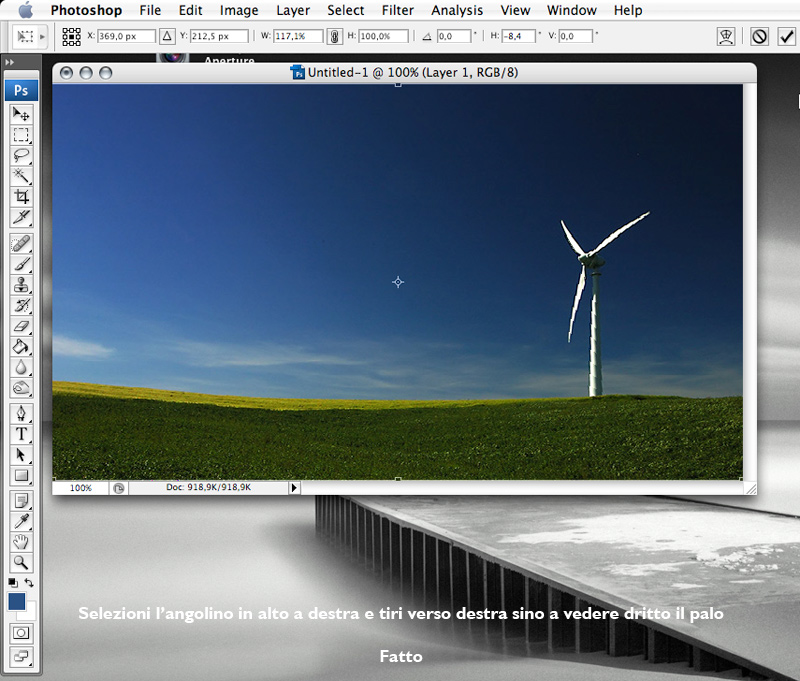Screen dimensions: 800x681
Task: Cancel transform with the no-entry button
Action: tap(760, 36)
